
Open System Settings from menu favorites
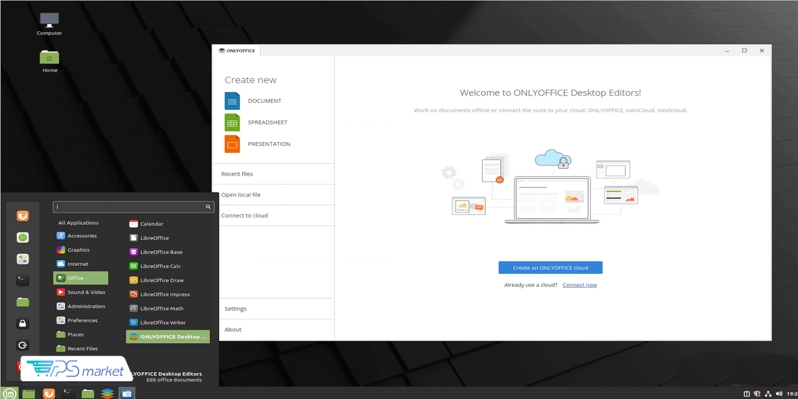pos(22,259)
